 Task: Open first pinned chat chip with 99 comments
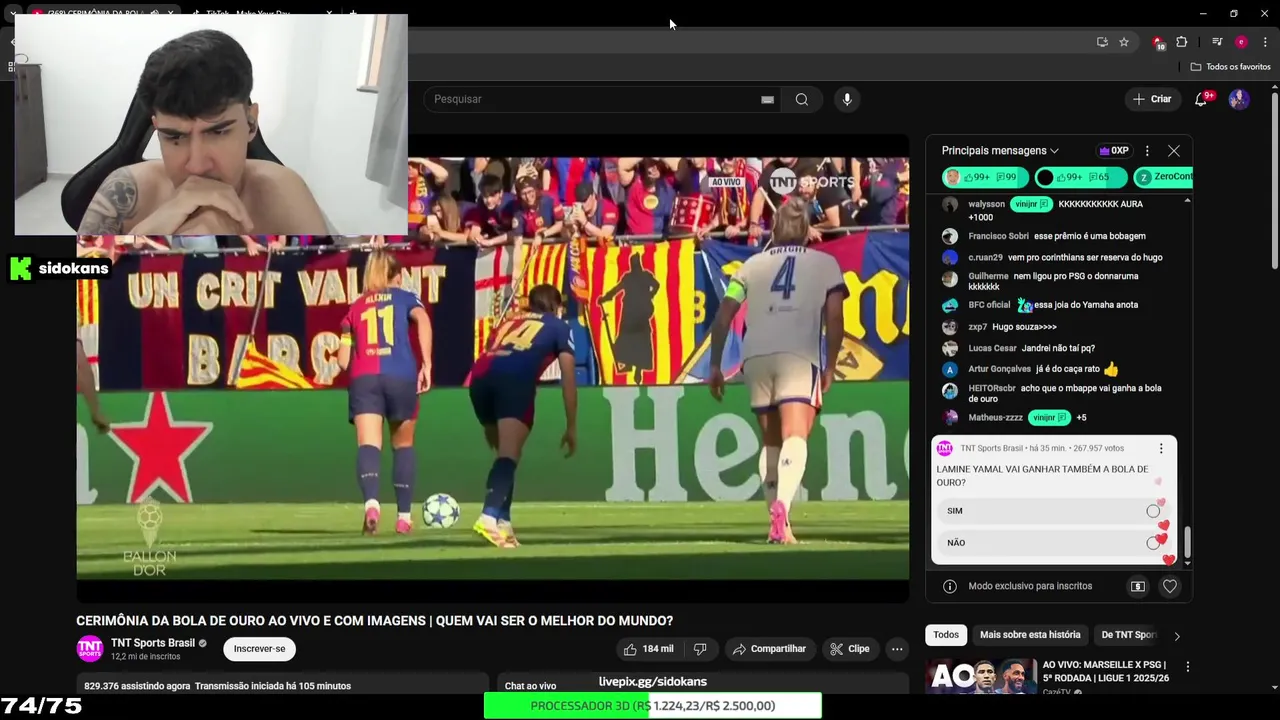(985, 177)
